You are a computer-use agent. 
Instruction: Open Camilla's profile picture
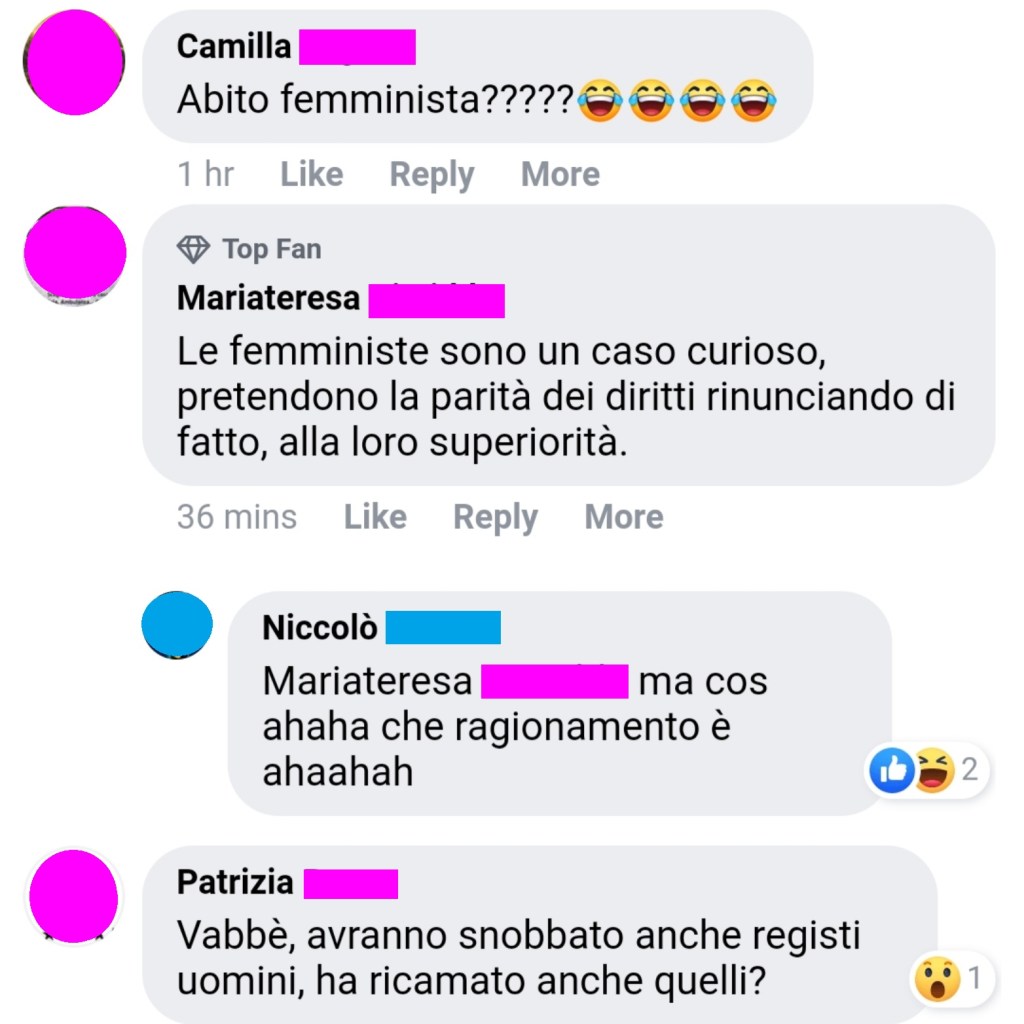pos(74,63)
